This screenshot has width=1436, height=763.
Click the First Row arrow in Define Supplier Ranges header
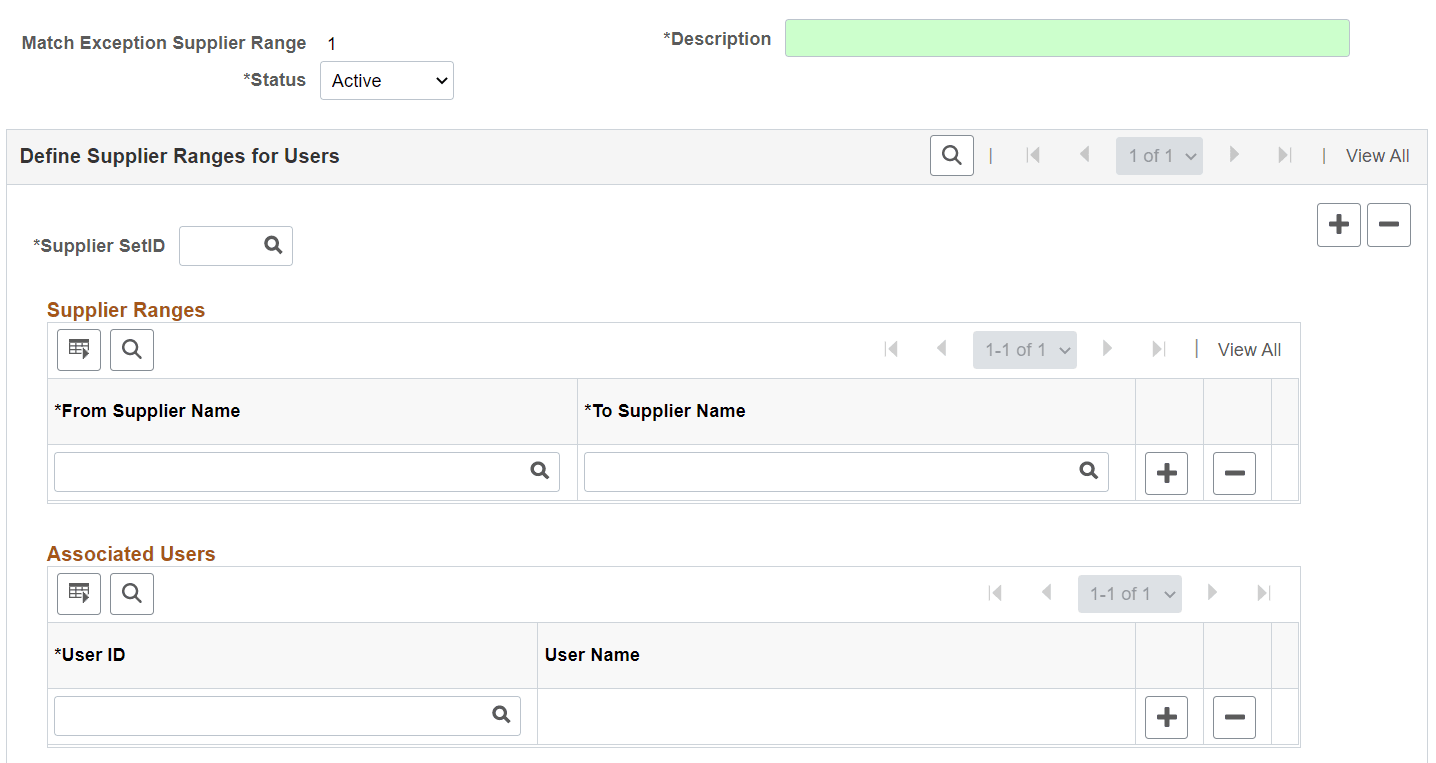point(1033,155)
